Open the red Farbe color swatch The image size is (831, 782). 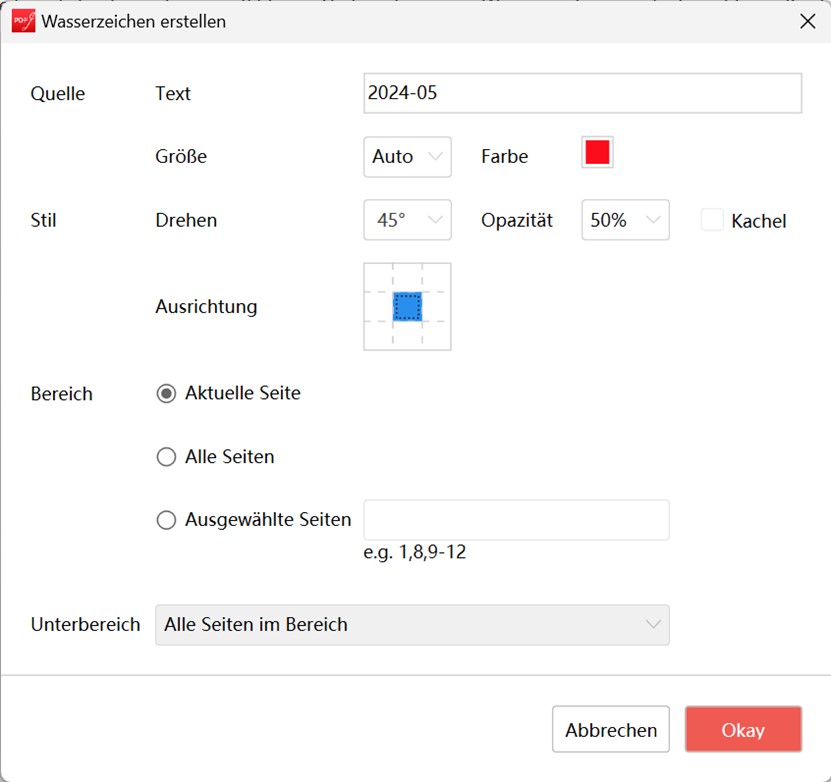click(597, 153)
